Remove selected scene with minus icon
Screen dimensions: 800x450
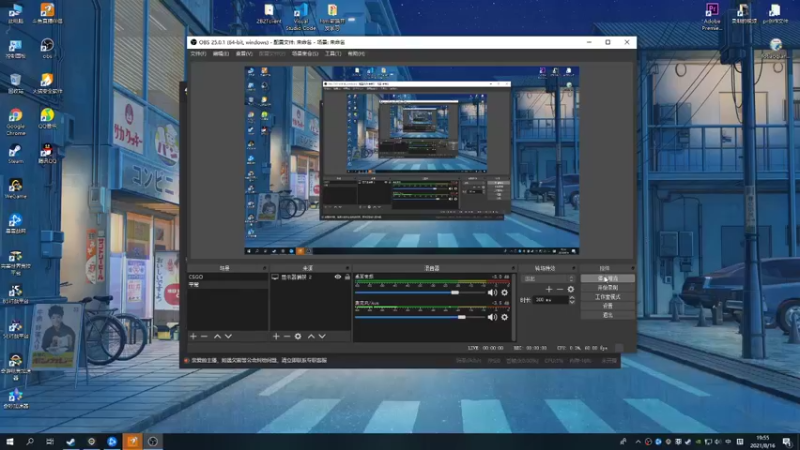point(204,336)
